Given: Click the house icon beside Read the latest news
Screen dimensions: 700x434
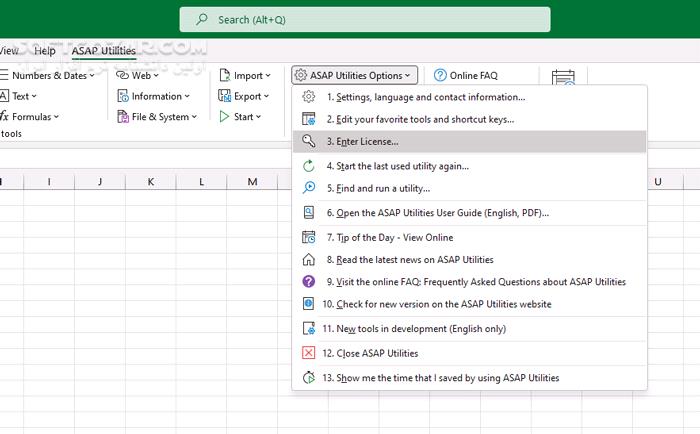Looking at the screenshot, I should [x=308, y=259].
